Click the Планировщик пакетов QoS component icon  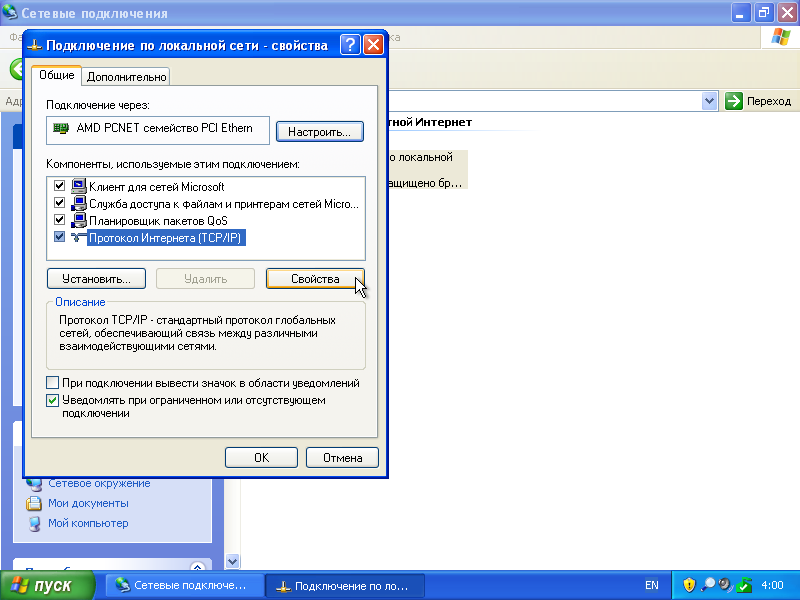tap(79, 220)
